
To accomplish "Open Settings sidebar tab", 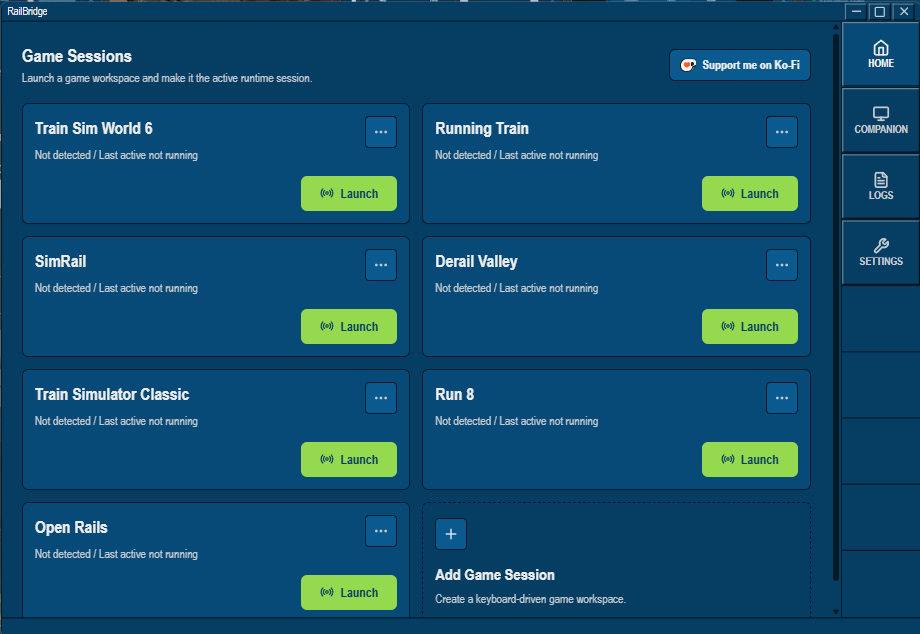I will [881, 253].
